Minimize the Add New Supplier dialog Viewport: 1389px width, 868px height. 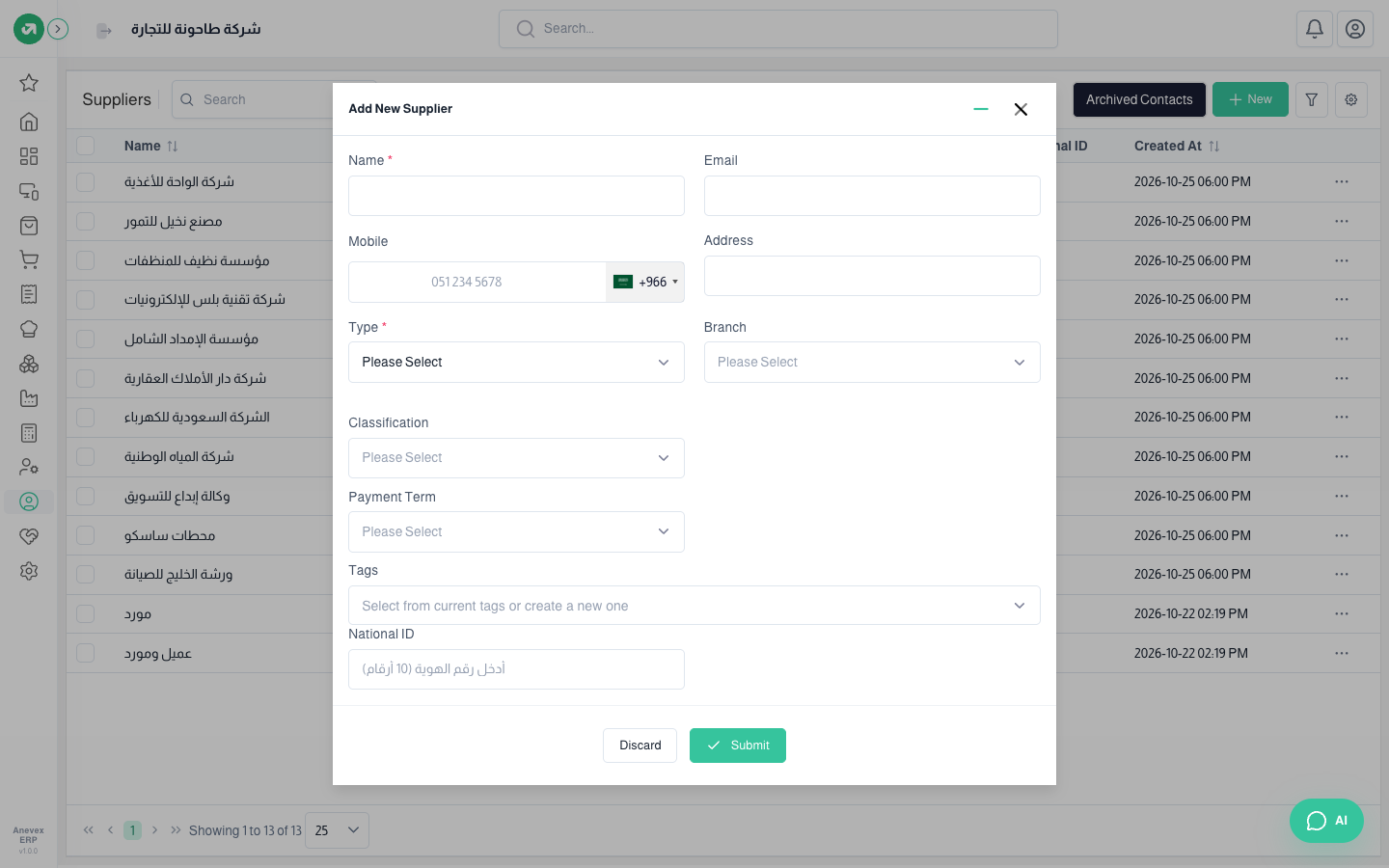[981, 109]
